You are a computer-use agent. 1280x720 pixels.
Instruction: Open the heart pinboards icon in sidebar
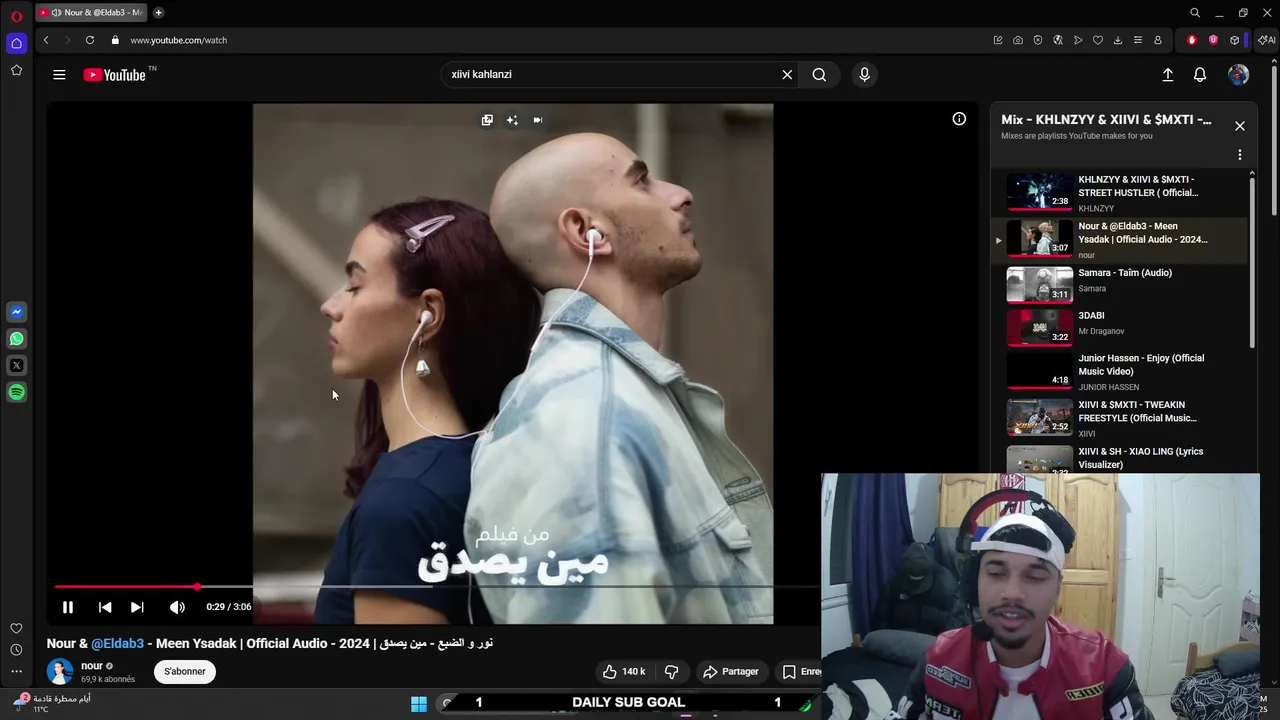pyautogui.click(x=16, y=628)
